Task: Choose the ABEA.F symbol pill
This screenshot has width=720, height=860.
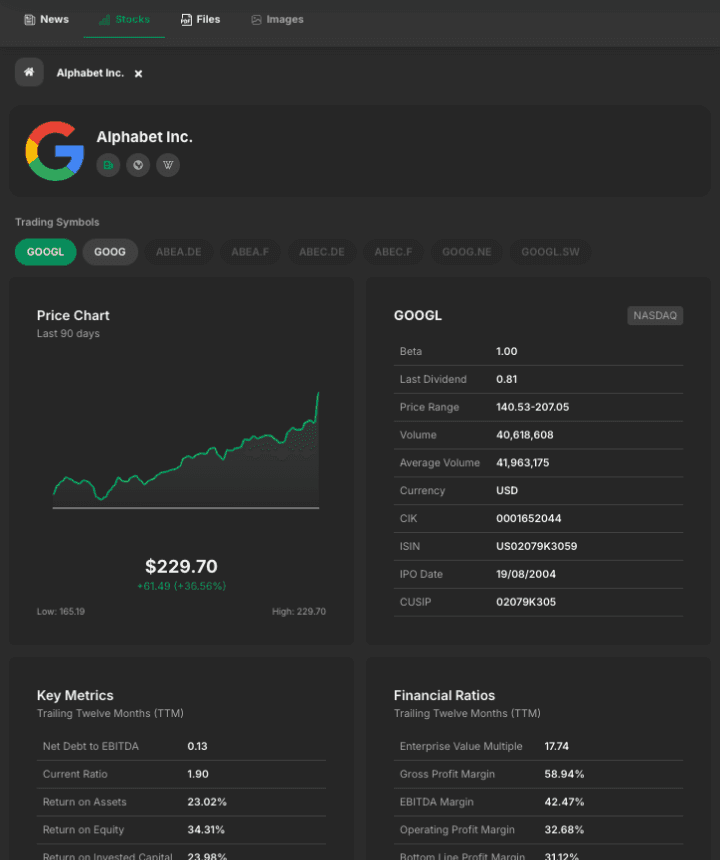Action: 250,252
